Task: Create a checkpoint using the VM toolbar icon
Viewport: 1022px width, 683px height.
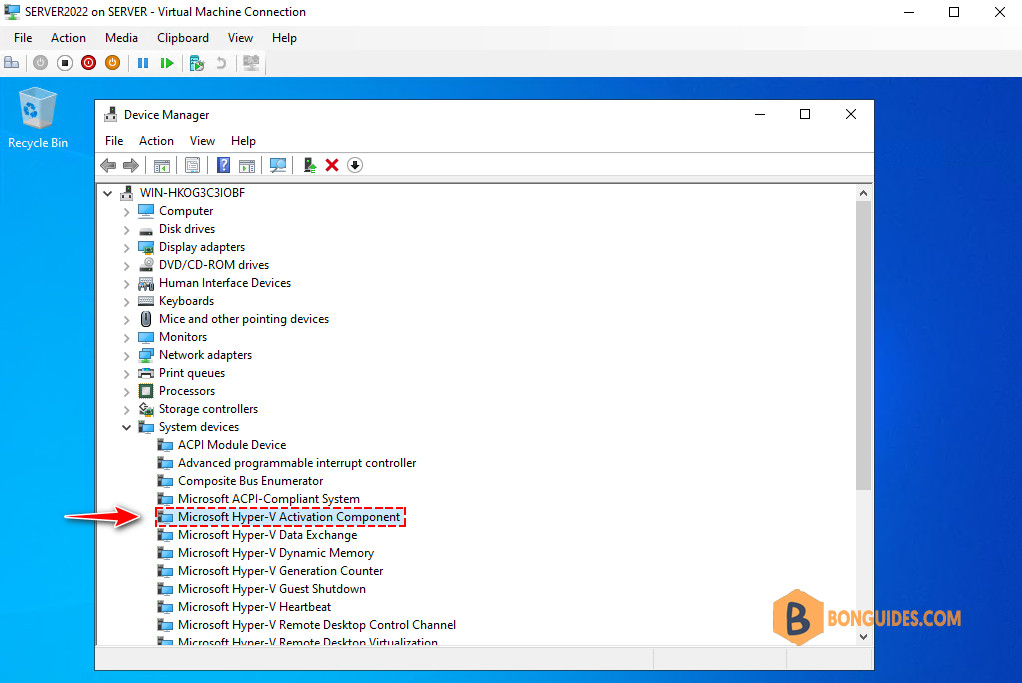Action: click(x=197, y=63)
